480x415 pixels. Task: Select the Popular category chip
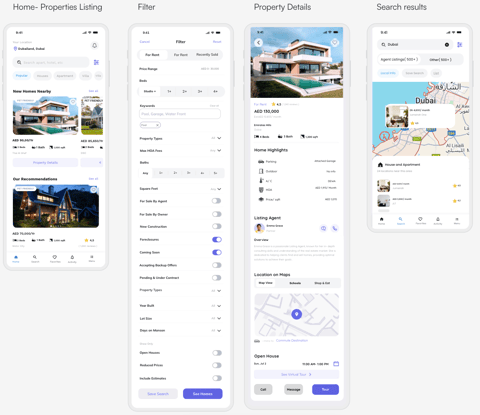point(22,76)
